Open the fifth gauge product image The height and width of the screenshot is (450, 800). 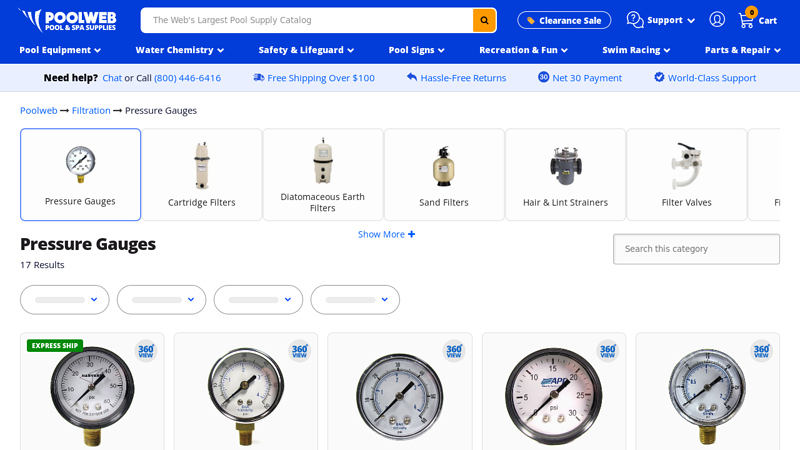(x=707, y=396)
